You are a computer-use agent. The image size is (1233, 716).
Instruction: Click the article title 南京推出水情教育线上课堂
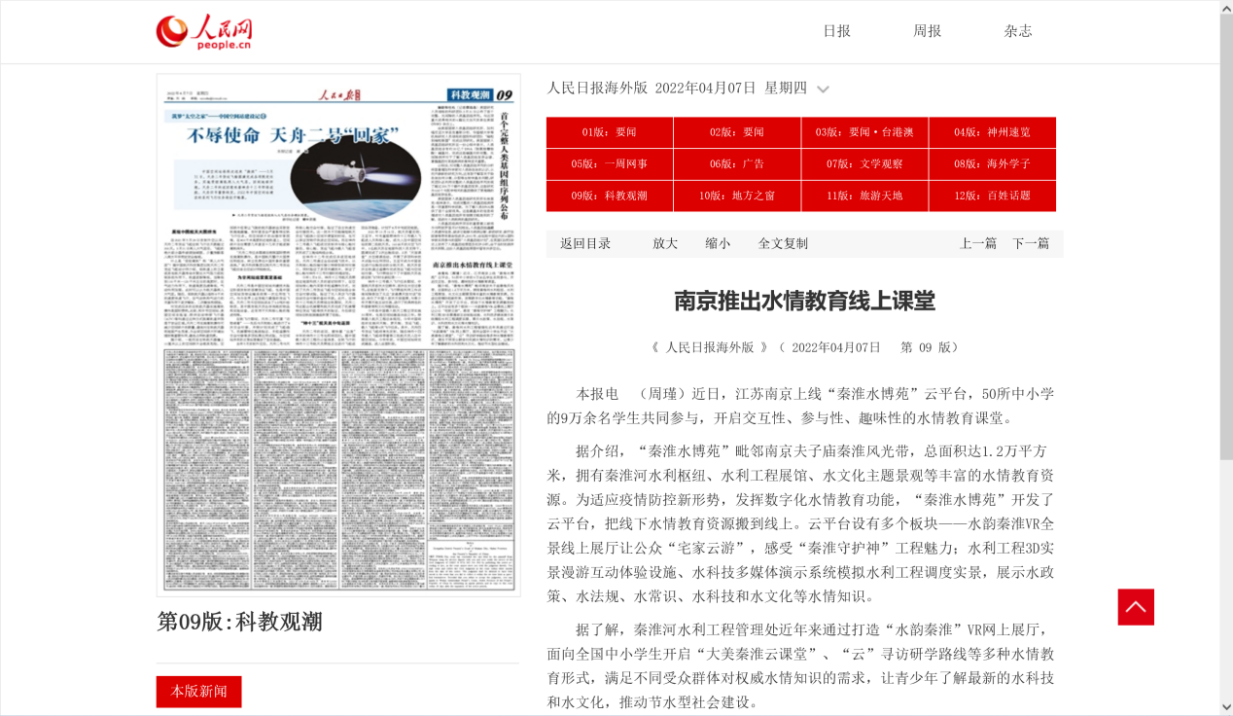point(804,301)
